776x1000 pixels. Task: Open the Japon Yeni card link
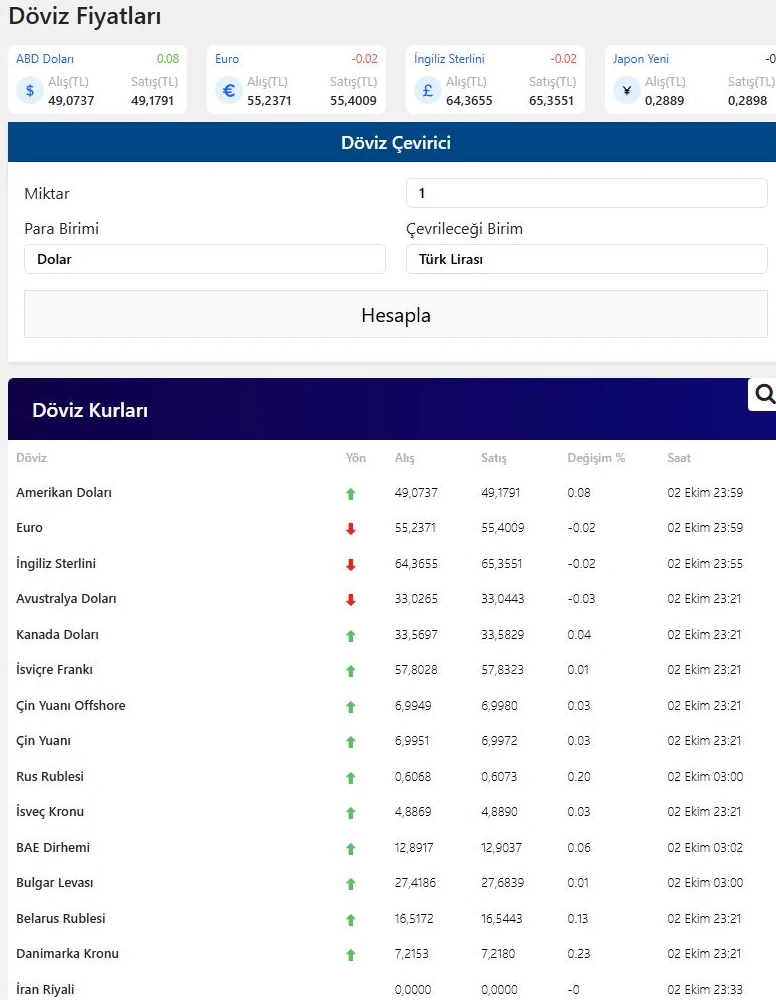tap(641, 59)
